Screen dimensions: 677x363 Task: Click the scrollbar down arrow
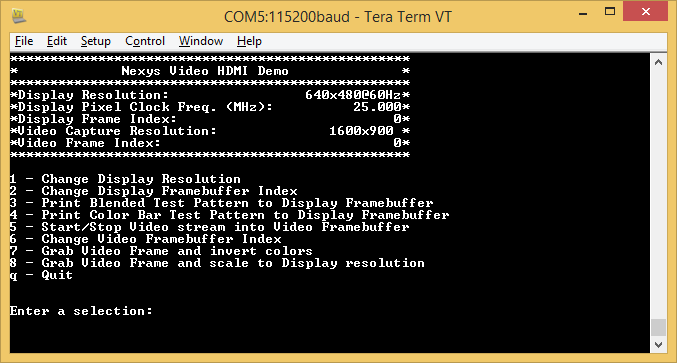pos(658,344)
